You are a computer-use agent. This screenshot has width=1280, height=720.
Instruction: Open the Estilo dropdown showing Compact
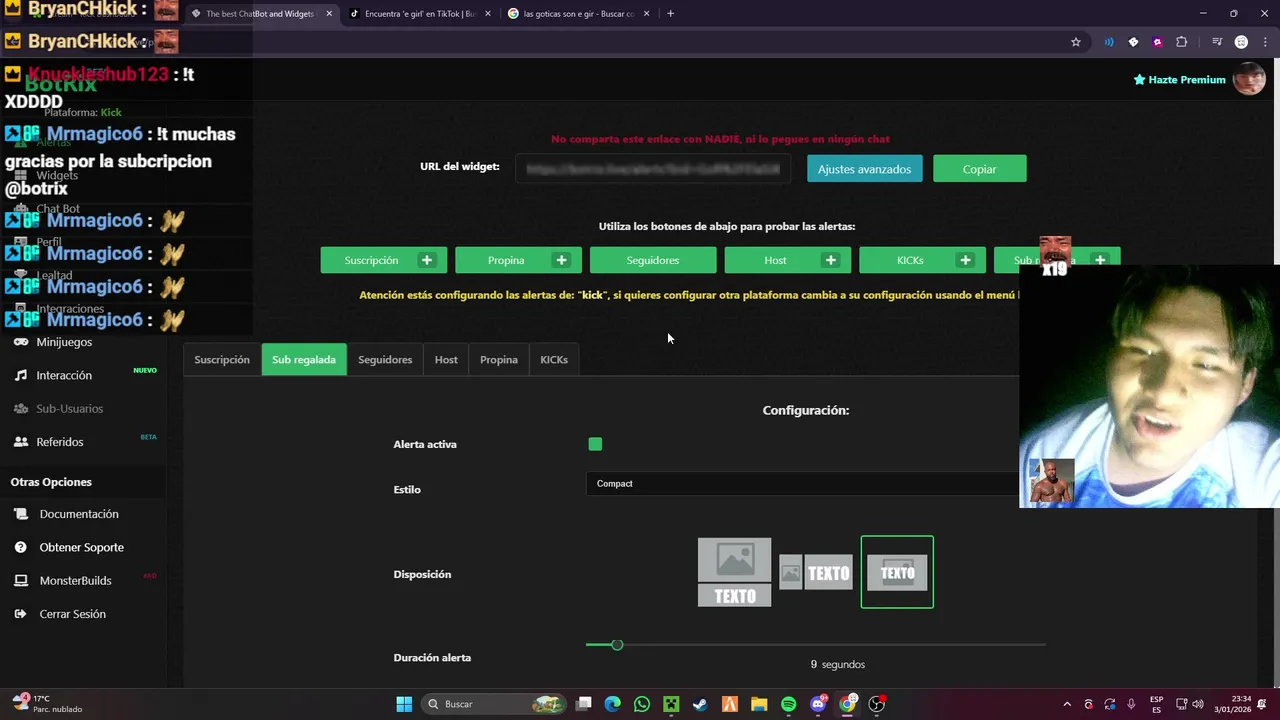(803, 483)
